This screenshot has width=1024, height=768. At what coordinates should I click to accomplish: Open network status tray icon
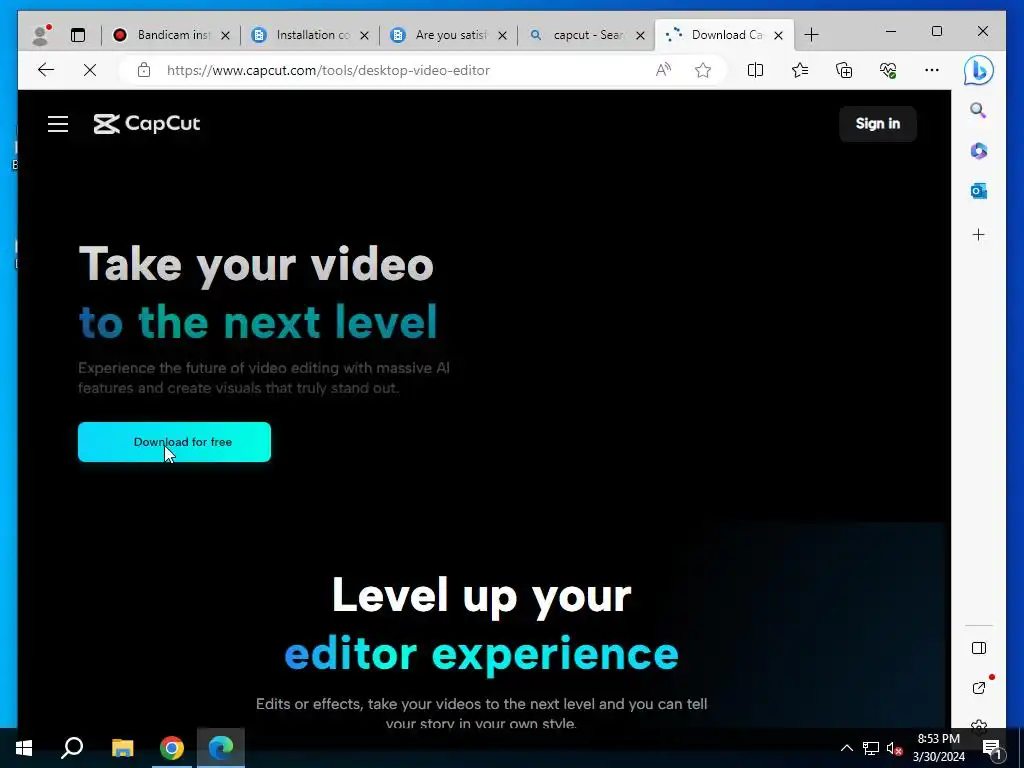[871, 748]
